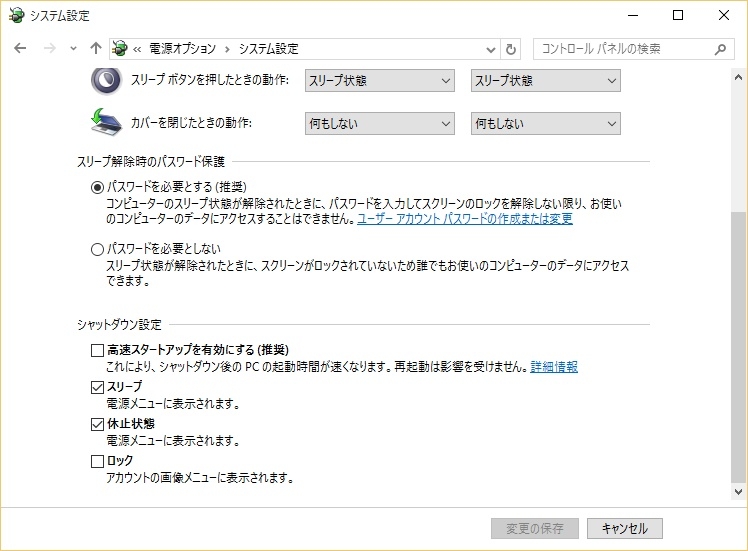Click the up-one-level arrow
Image resolution: width=748 pixels, height=551 pixels.
pyautogui.click(x=96, y=48)
